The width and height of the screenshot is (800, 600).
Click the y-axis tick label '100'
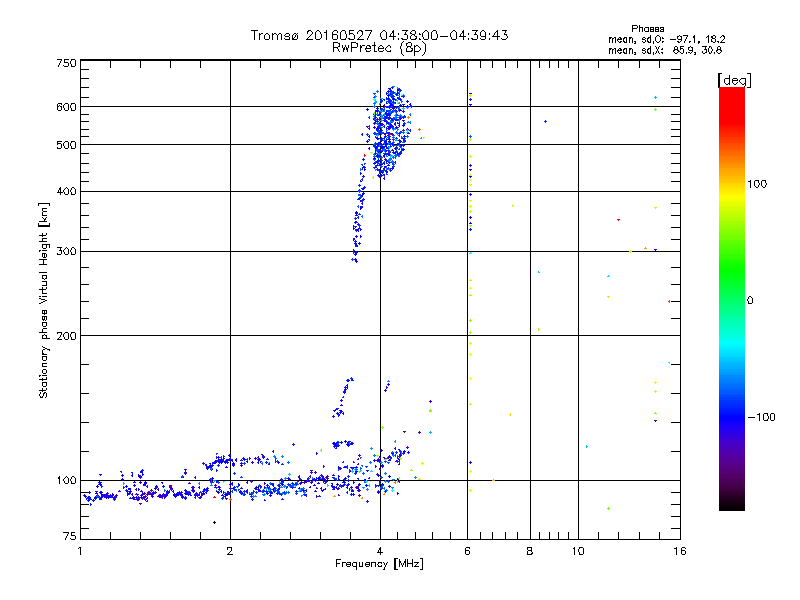pyautogui.click(x=66, y=481)
